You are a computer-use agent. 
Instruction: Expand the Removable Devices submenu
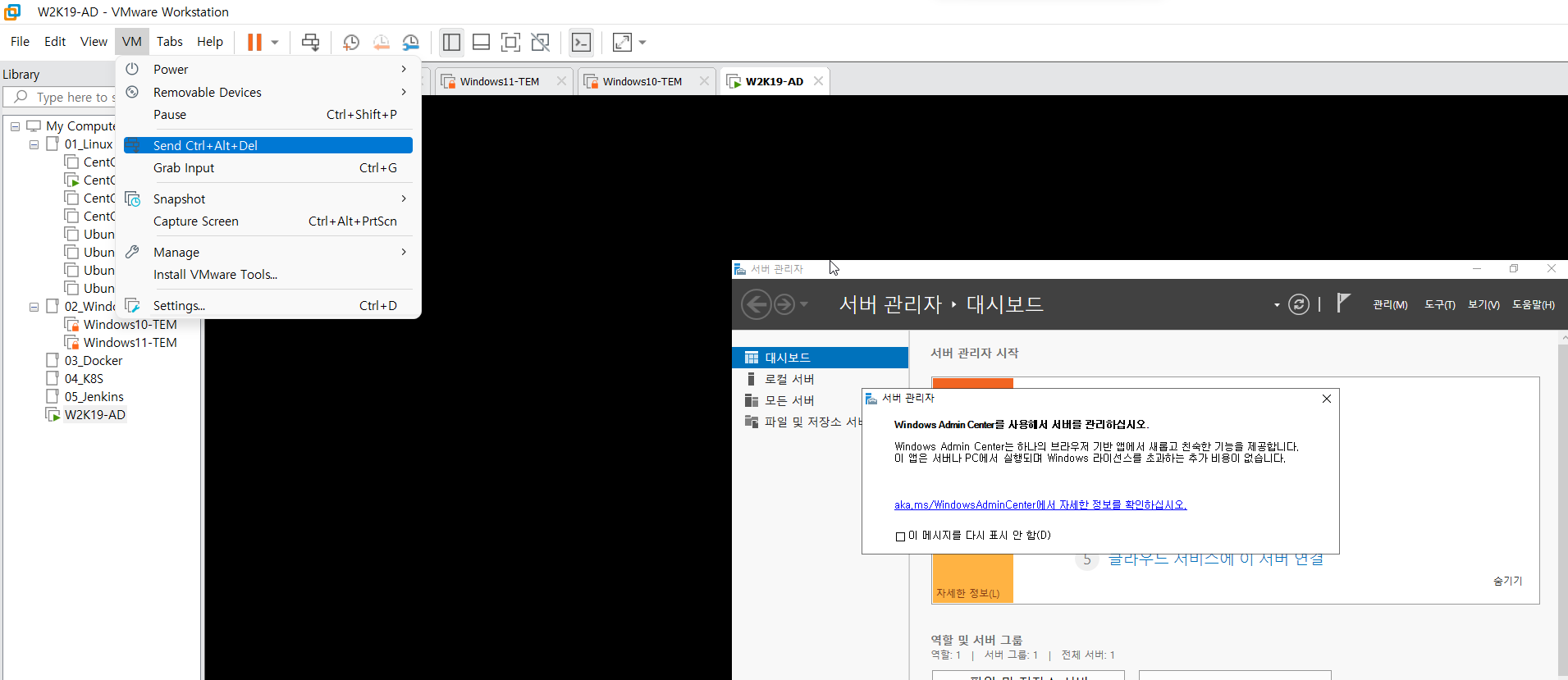pyautogui.click(x=268, y=92)
